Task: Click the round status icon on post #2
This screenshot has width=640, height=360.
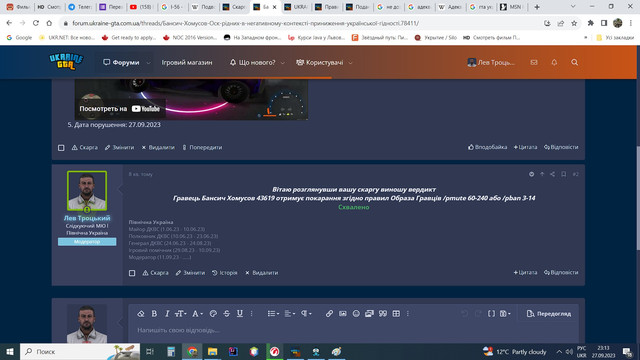Action: pos(531,174)
